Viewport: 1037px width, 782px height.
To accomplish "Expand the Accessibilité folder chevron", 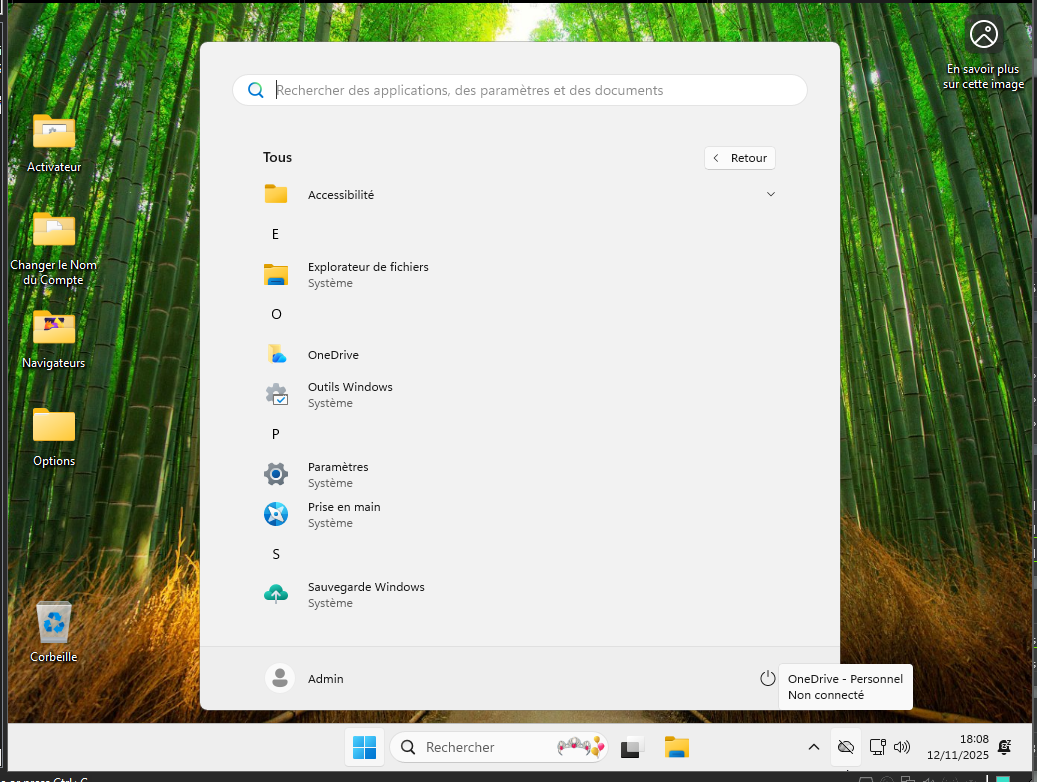I will pyautogui.click(x=770, y=194).
